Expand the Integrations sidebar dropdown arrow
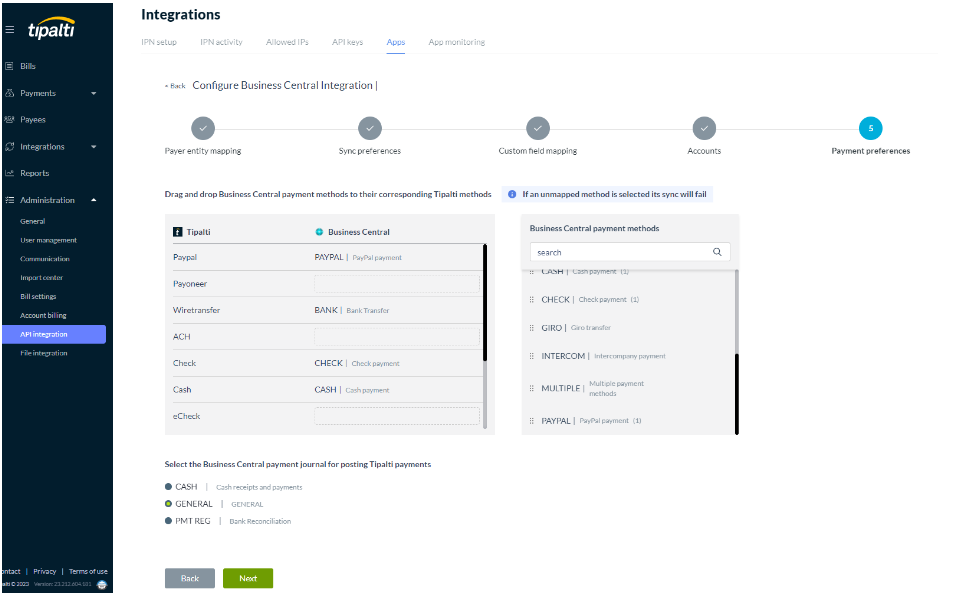Screen dimensions: 968x600 [x=94, y=147]
